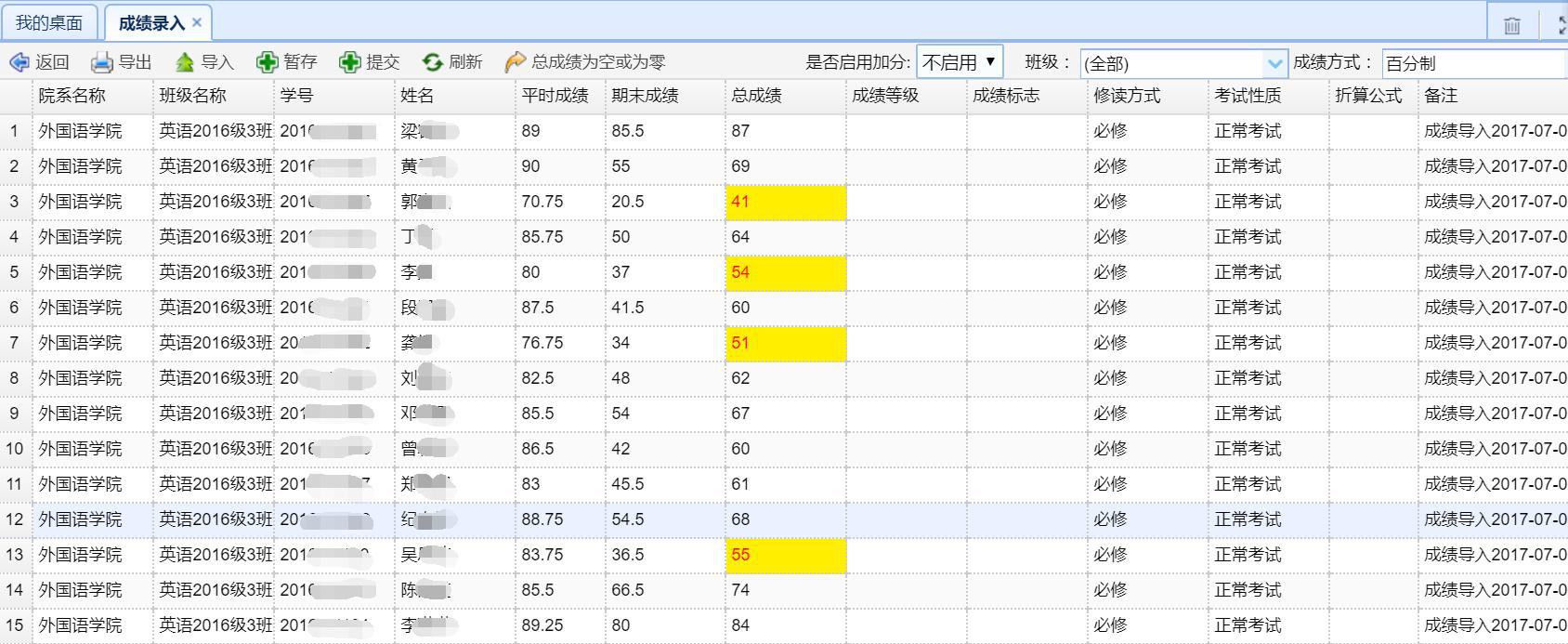The image size is (1568, 644).
Task: Click the yellow highlighted score 55 cell
Action: click(x=785, y=555)
